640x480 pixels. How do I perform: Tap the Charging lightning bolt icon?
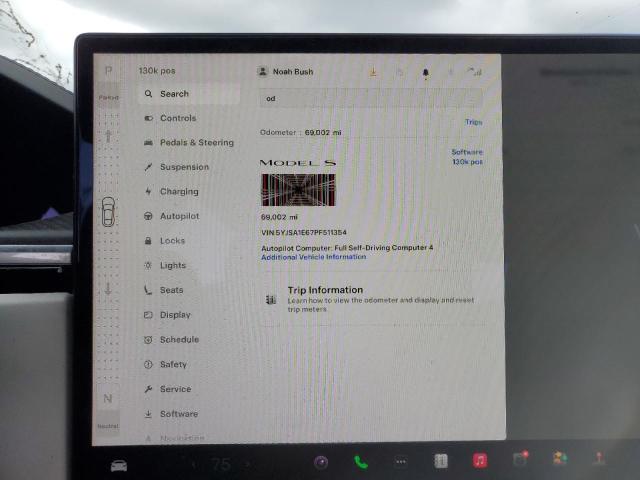click(149, 191)
